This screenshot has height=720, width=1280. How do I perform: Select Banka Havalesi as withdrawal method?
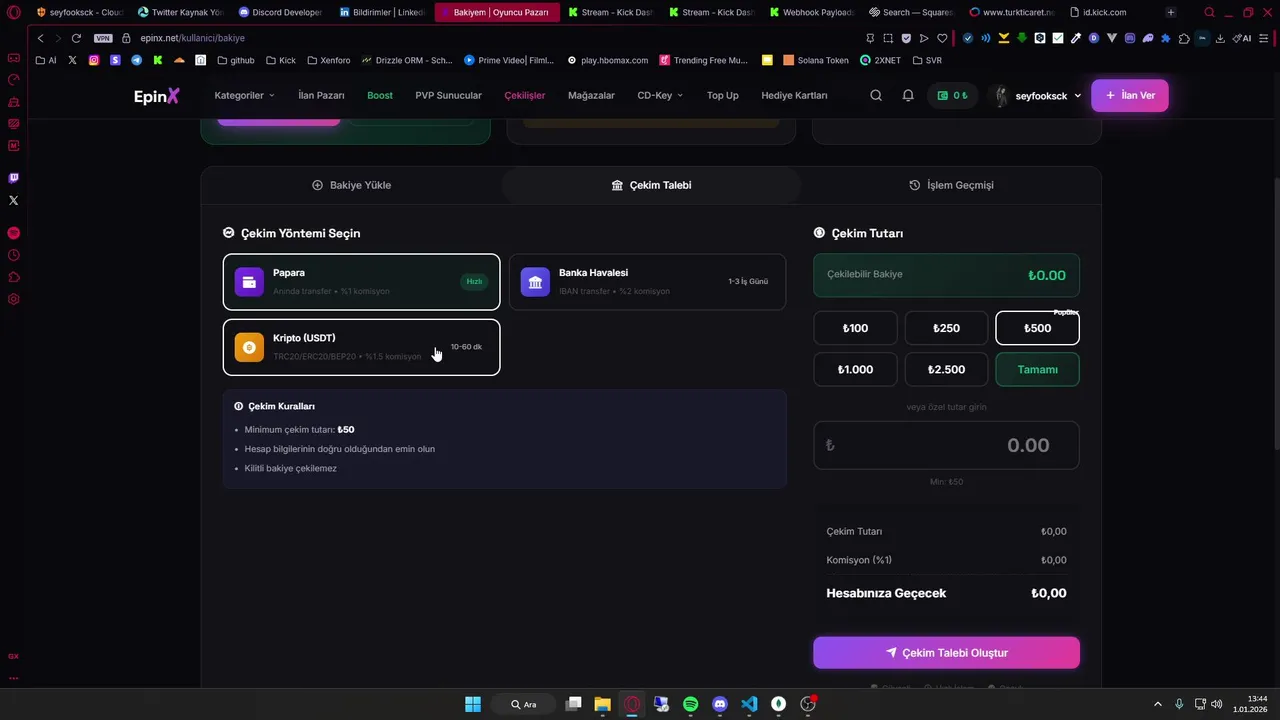pos(647,282)
